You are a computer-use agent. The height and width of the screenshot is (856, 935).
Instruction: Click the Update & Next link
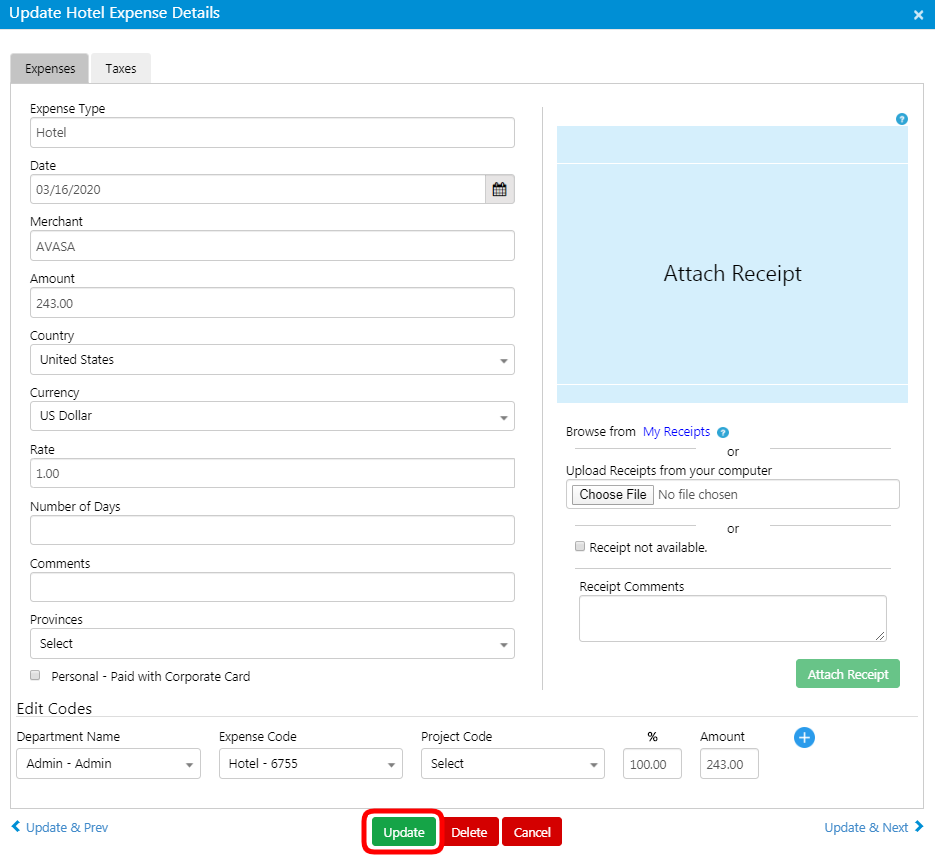pyautogui.click(x=872, y=827)
